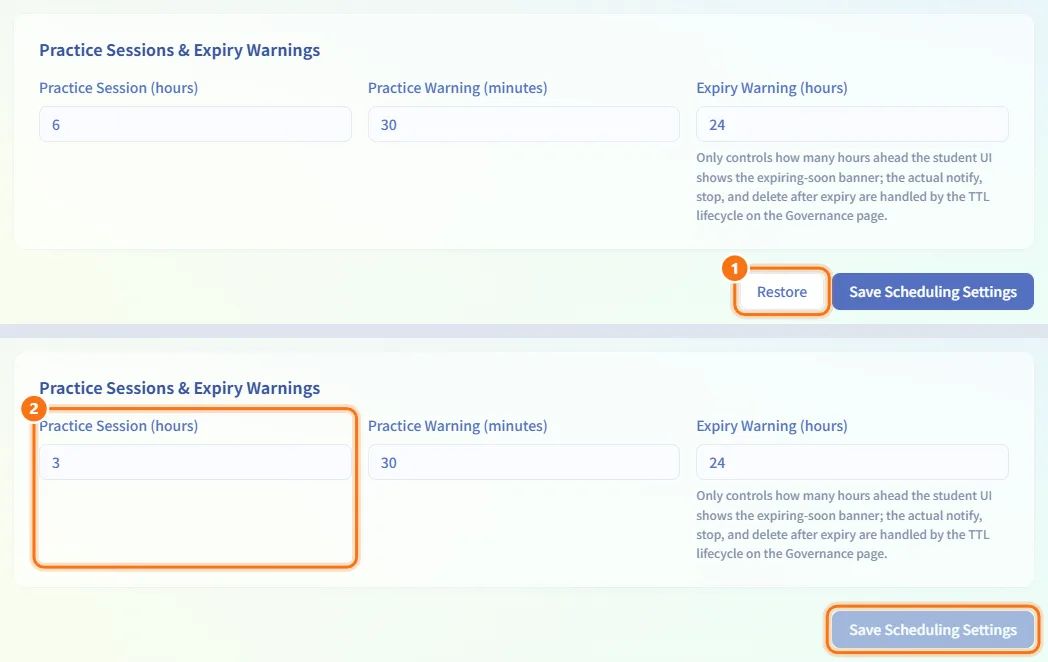This screenshot has width=1048, height=662.
Task: Click the bottom panel's Expiry Warning (hours) label
Action: pyautogui.click(x=772, y=426)
